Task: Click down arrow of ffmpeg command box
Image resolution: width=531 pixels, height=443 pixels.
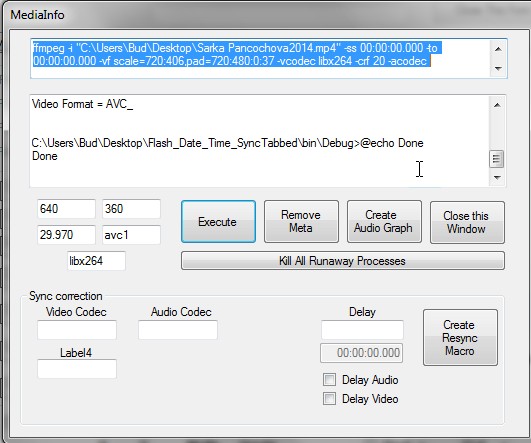Action: [498, 68]
